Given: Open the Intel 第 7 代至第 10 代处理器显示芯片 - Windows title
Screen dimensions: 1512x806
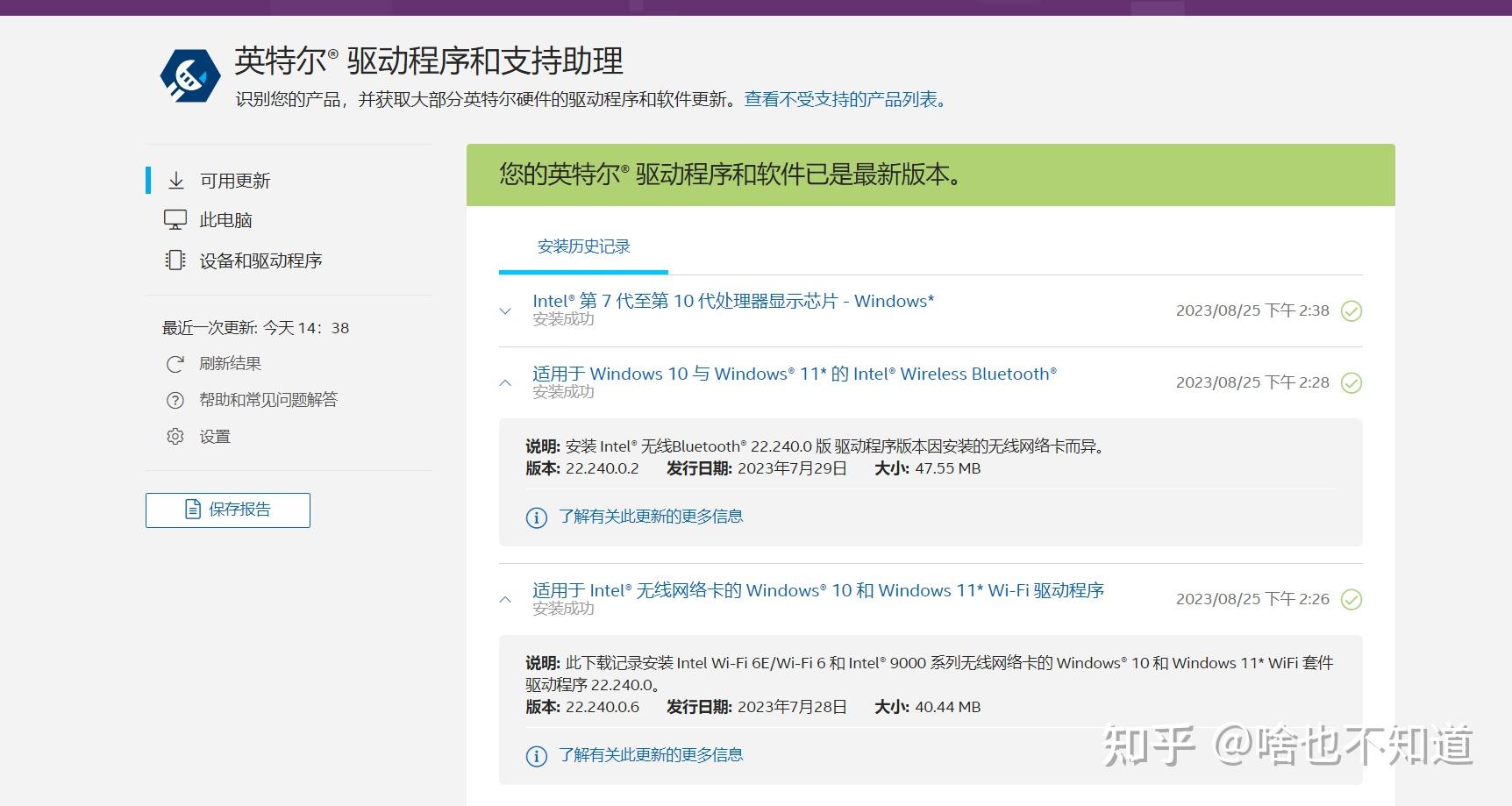Looking at the screenshot, I should click(733, 301).
